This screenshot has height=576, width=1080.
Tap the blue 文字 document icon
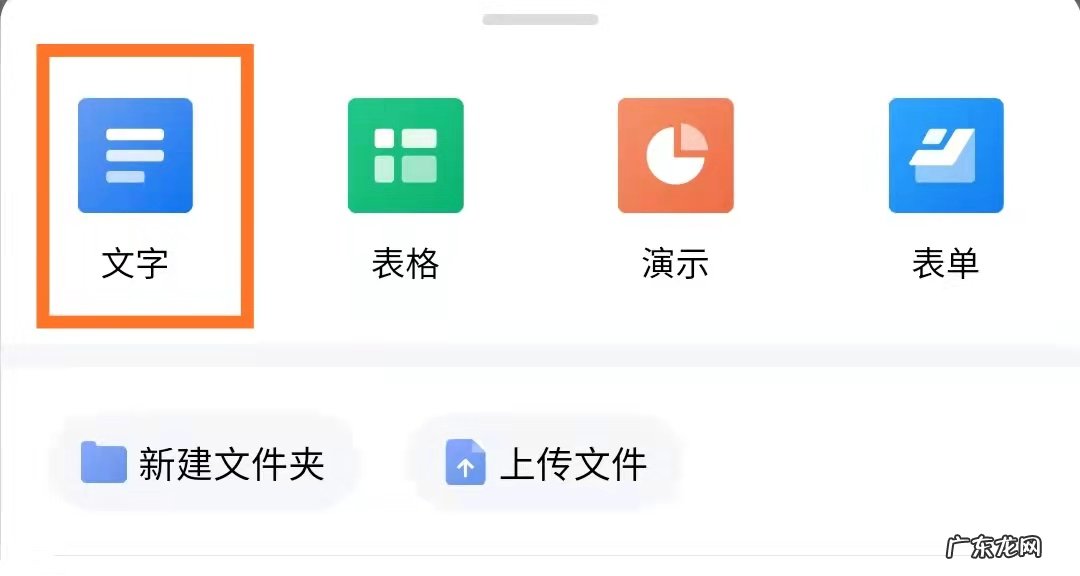coord(135,155)
